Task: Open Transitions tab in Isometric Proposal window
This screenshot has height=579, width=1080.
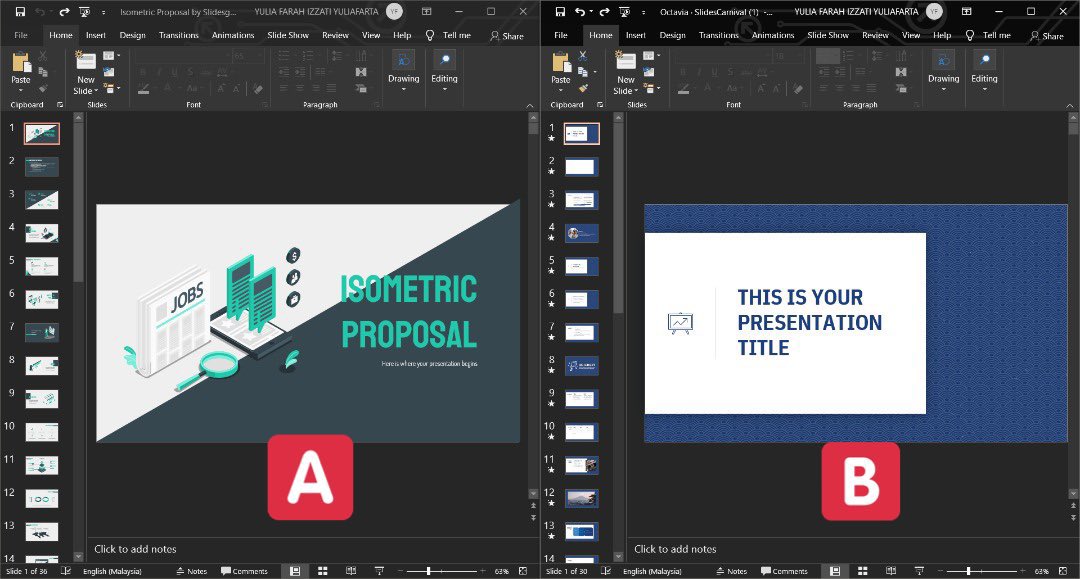Action: [178, 35]
